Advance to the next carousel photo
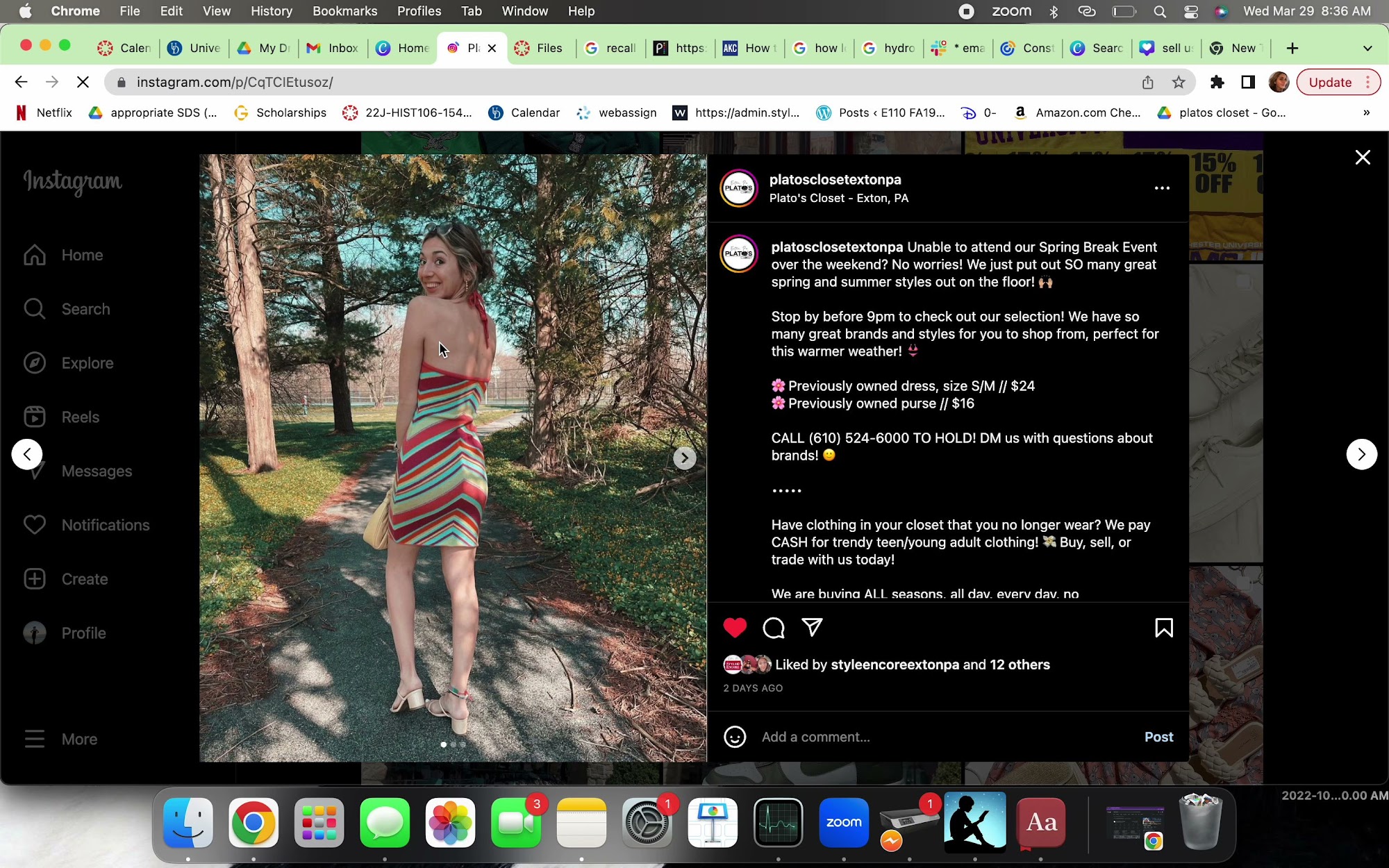Viewport: 1389px width, 868px height. 684,458
